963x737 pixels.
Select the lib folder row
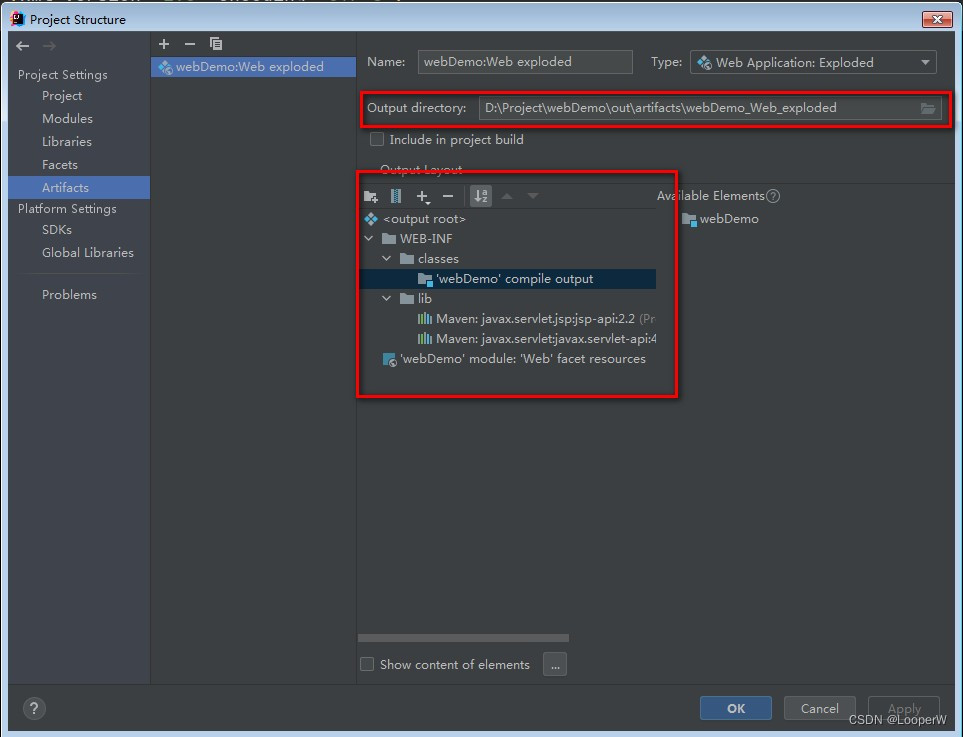pyautogui.click(x=416, y=298)
